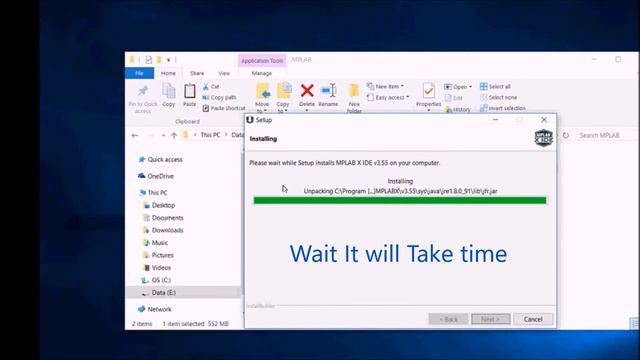The image size is (640, 360).
Task: Open the File tab
Action: tap(140, 73)
